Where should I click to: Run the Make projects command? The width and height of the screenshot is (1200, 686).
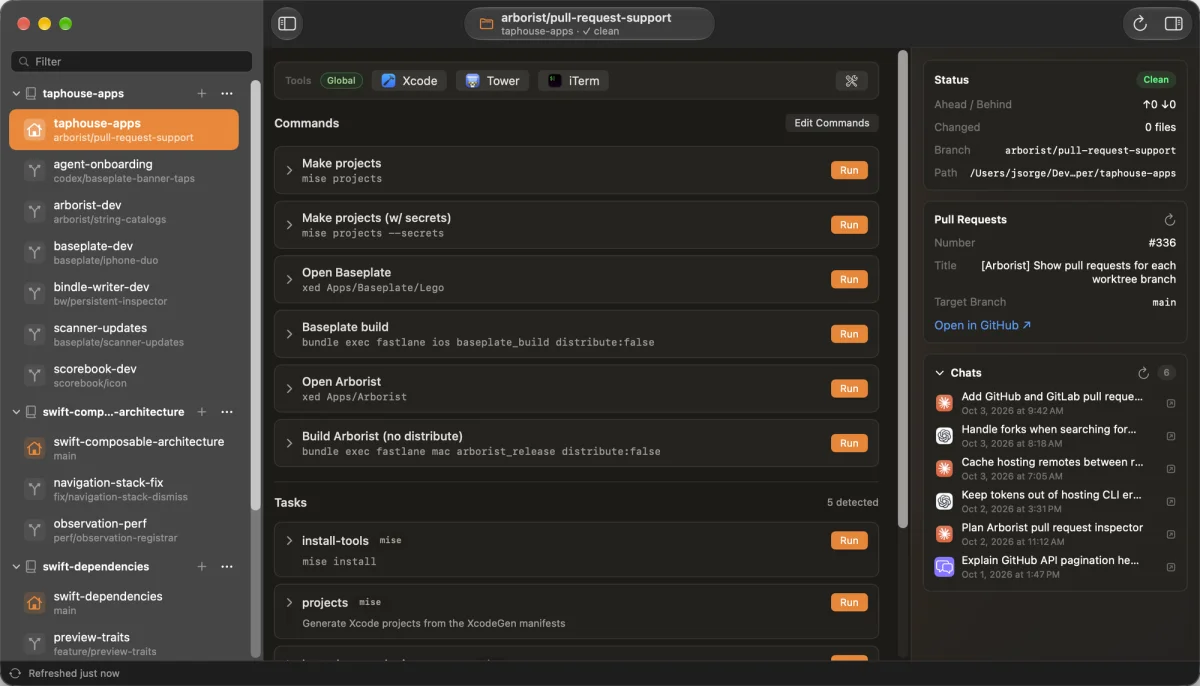[x=849, y=170]
